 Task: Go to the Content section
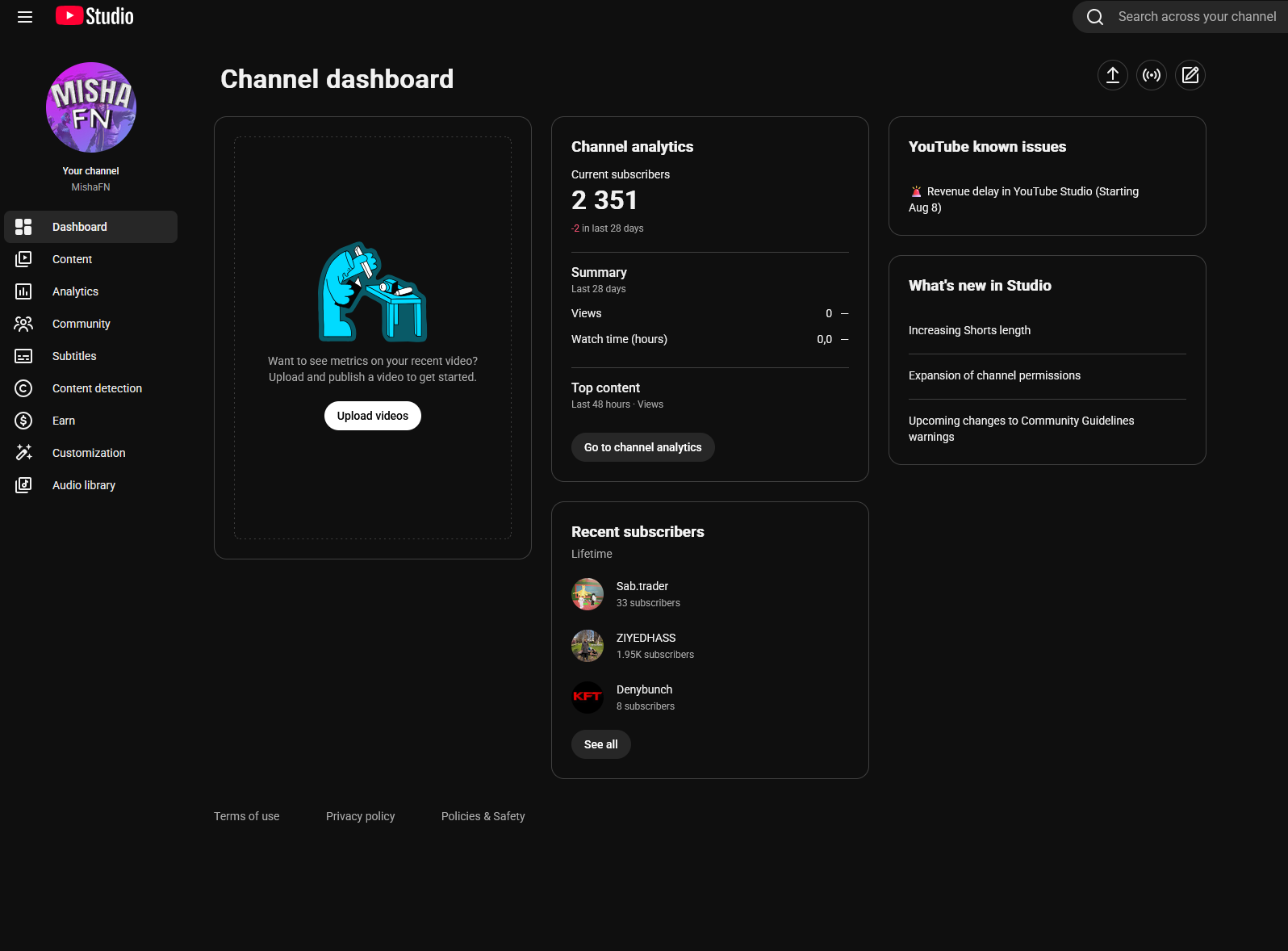pos(90,259)
